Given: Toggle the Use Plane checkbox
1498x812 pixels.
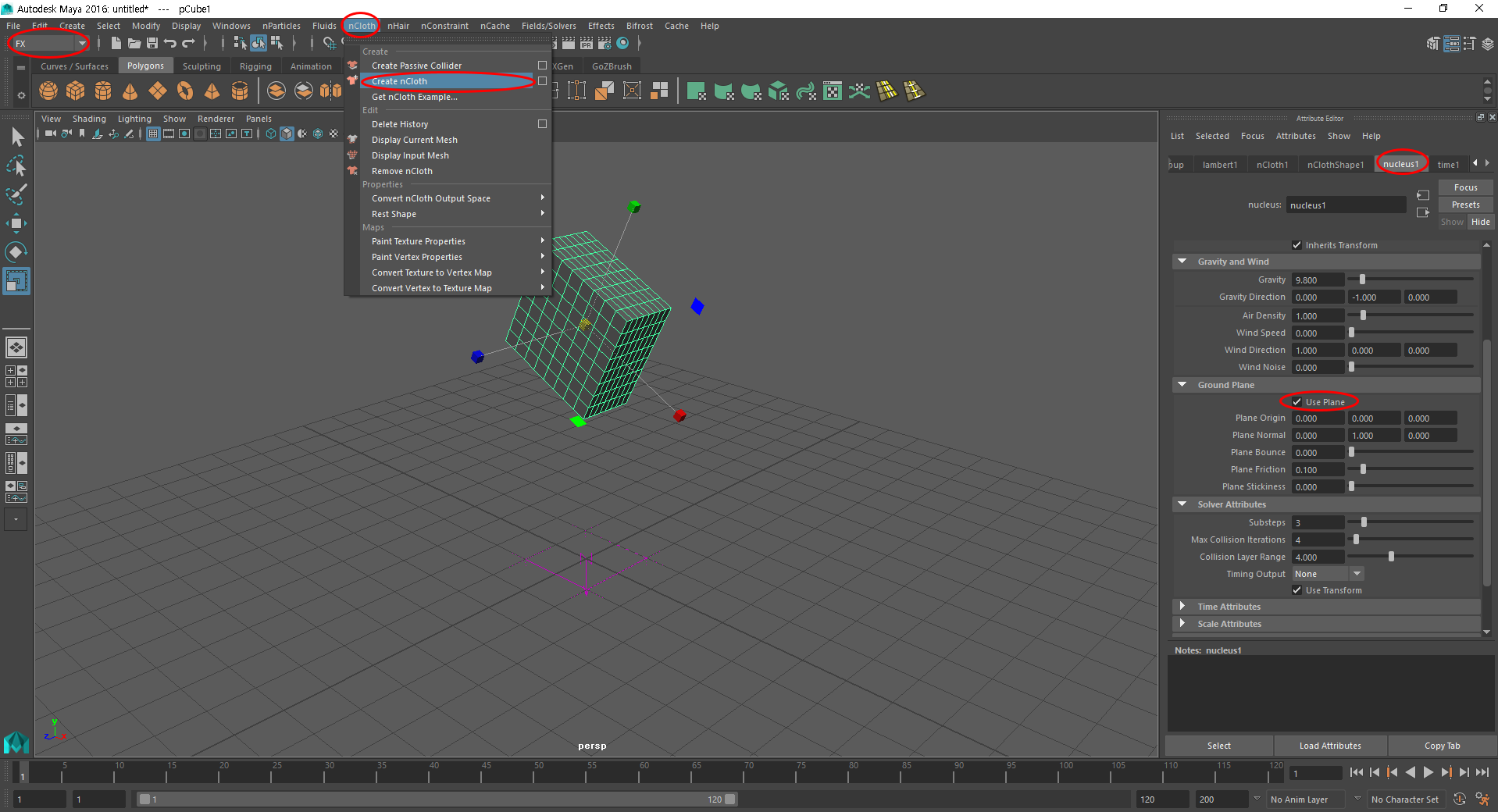Looking at the screenshot, I should point(1296,402).
